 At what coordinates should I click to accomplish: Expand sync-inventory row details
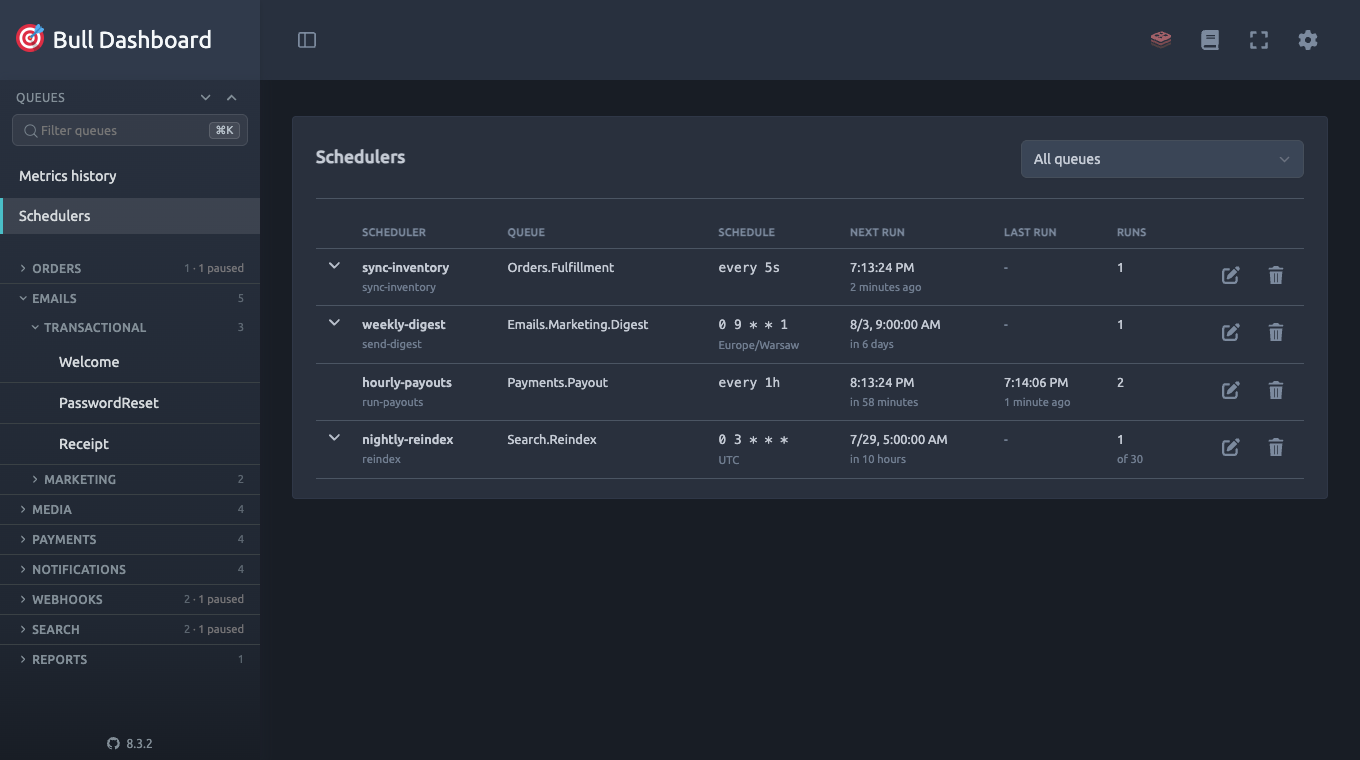tap(335, 266)
